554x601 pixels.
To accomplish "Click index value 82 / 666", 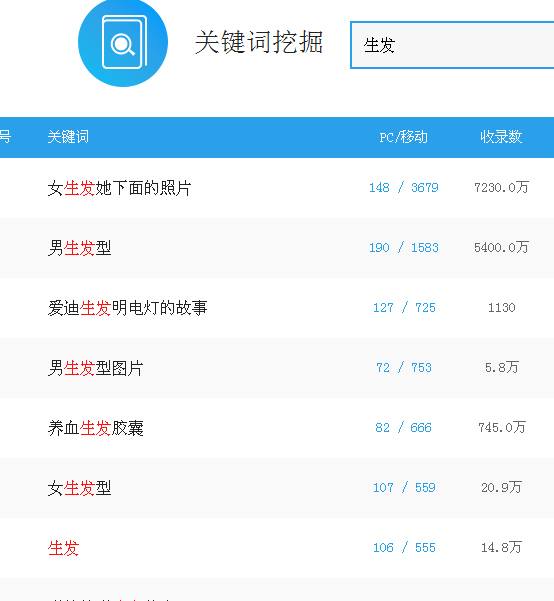I will click(x=403, y=428).
